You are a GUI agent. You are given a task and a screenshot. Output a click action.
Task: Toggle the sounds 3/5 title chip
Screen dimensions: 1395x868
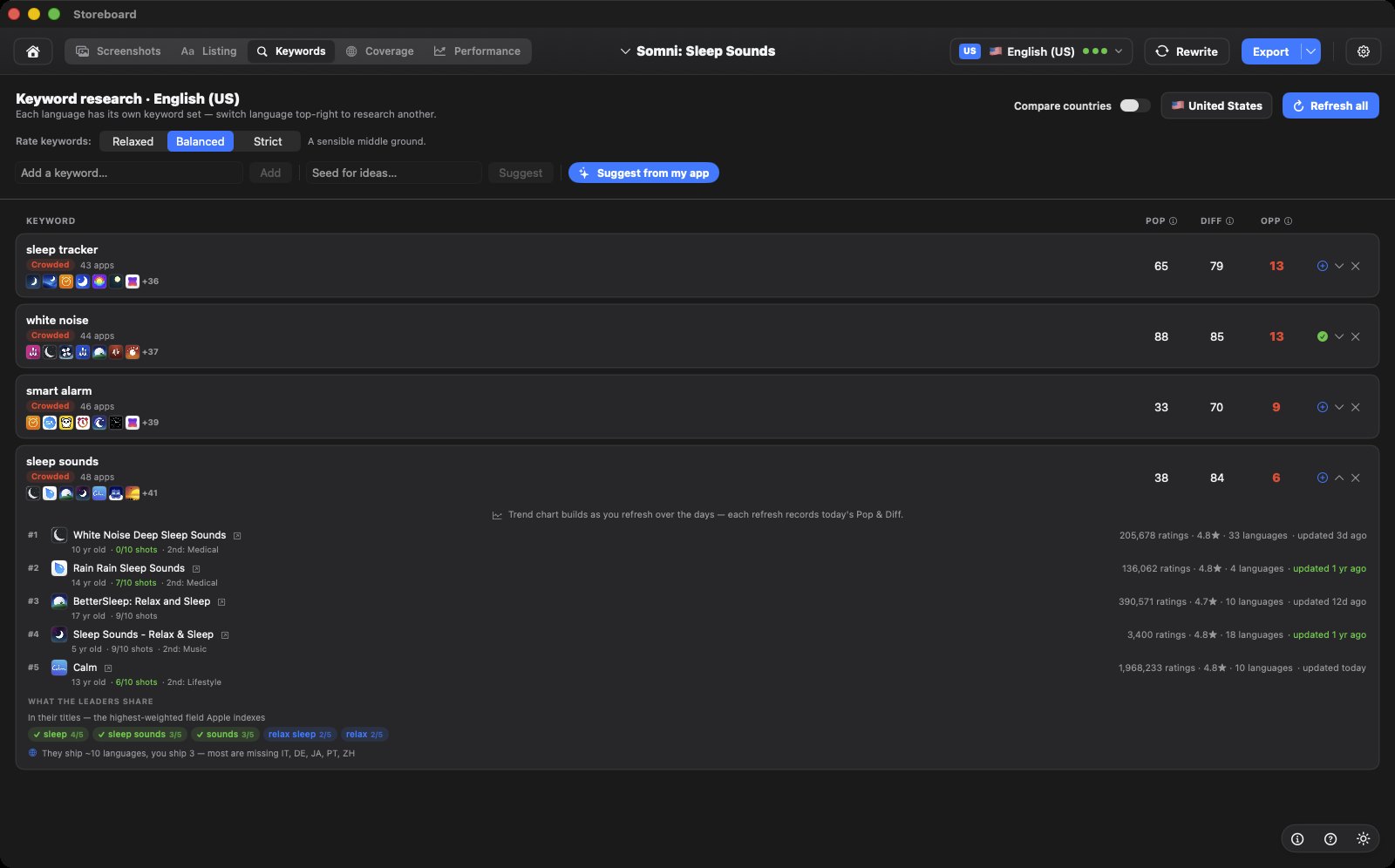click(225, 735)
